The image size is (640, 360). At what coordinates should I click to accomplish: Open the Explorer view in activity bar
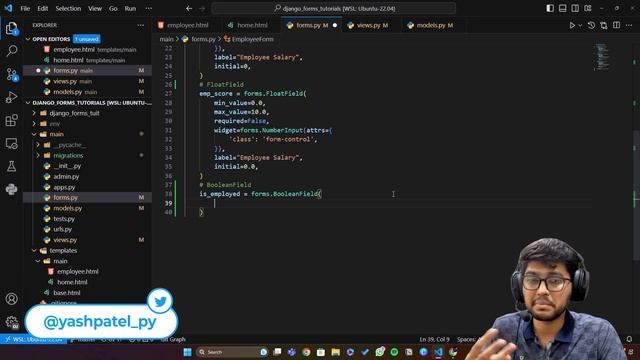(11, 29)
